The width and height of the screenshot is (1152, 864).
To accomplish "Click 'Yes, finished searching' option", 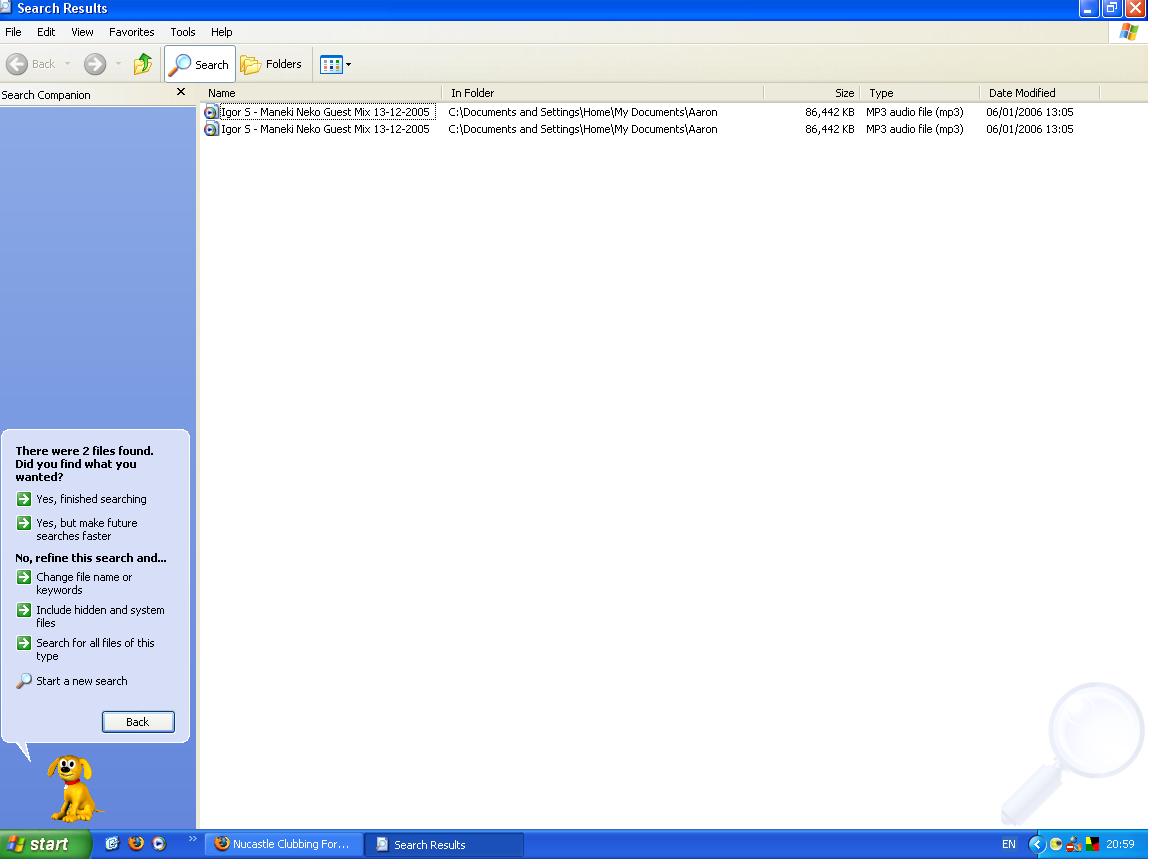I will click(x=91, y=499).
